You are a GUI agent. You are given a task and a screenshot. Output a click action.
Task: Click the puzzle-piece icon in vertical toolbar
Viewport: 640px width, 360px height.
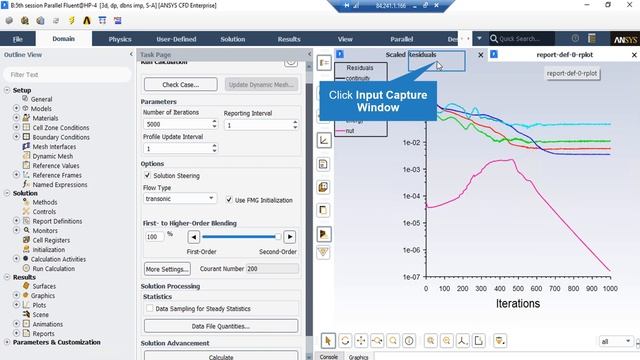pyautogui.click(x=323, y=187)
